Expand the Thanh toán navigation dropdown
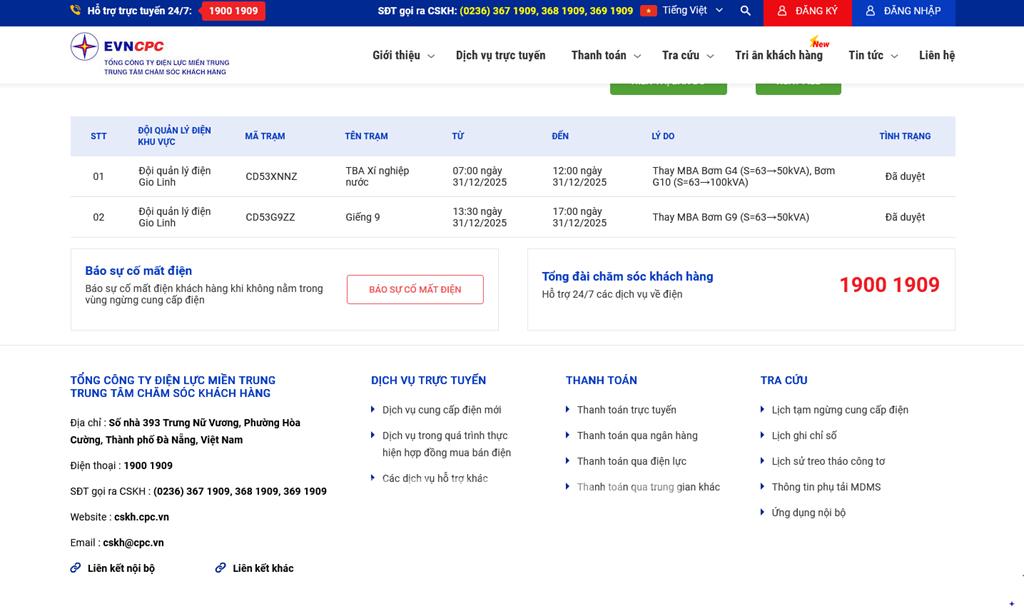Viewport: 1024px width, 614px height. click(x=605, y=56)
